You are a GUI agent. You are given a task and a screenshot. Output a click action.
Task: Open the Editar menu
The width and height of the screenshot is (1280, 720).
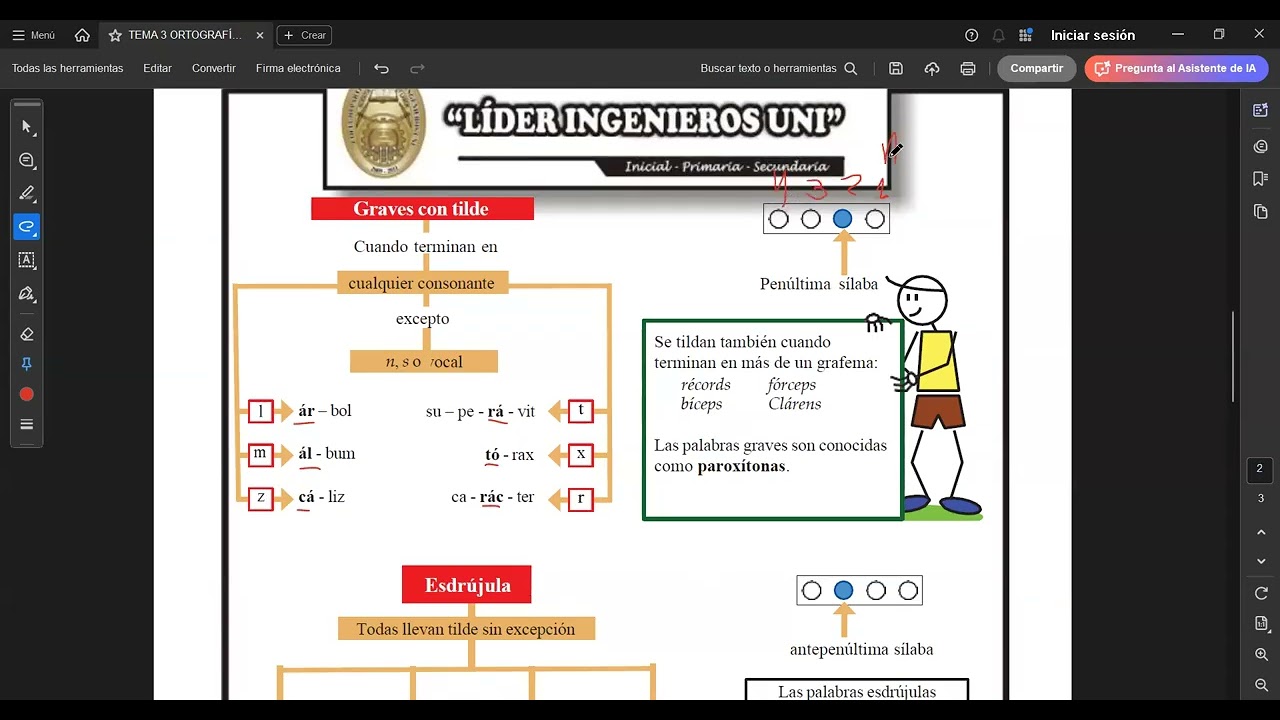157,68
